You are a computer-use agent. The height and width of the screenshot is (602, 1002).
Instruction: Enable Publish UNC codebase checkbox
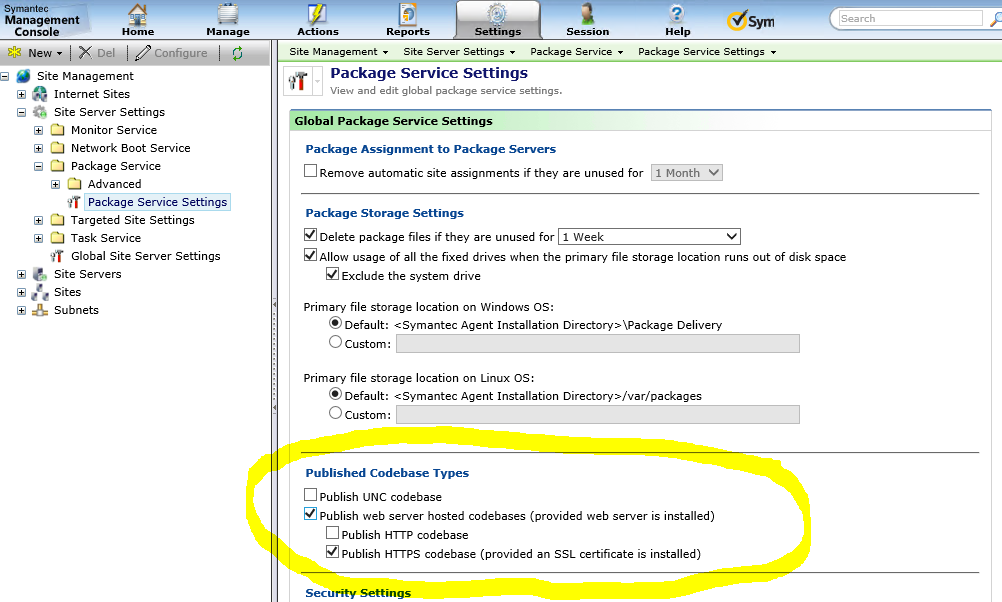point(311,495)
